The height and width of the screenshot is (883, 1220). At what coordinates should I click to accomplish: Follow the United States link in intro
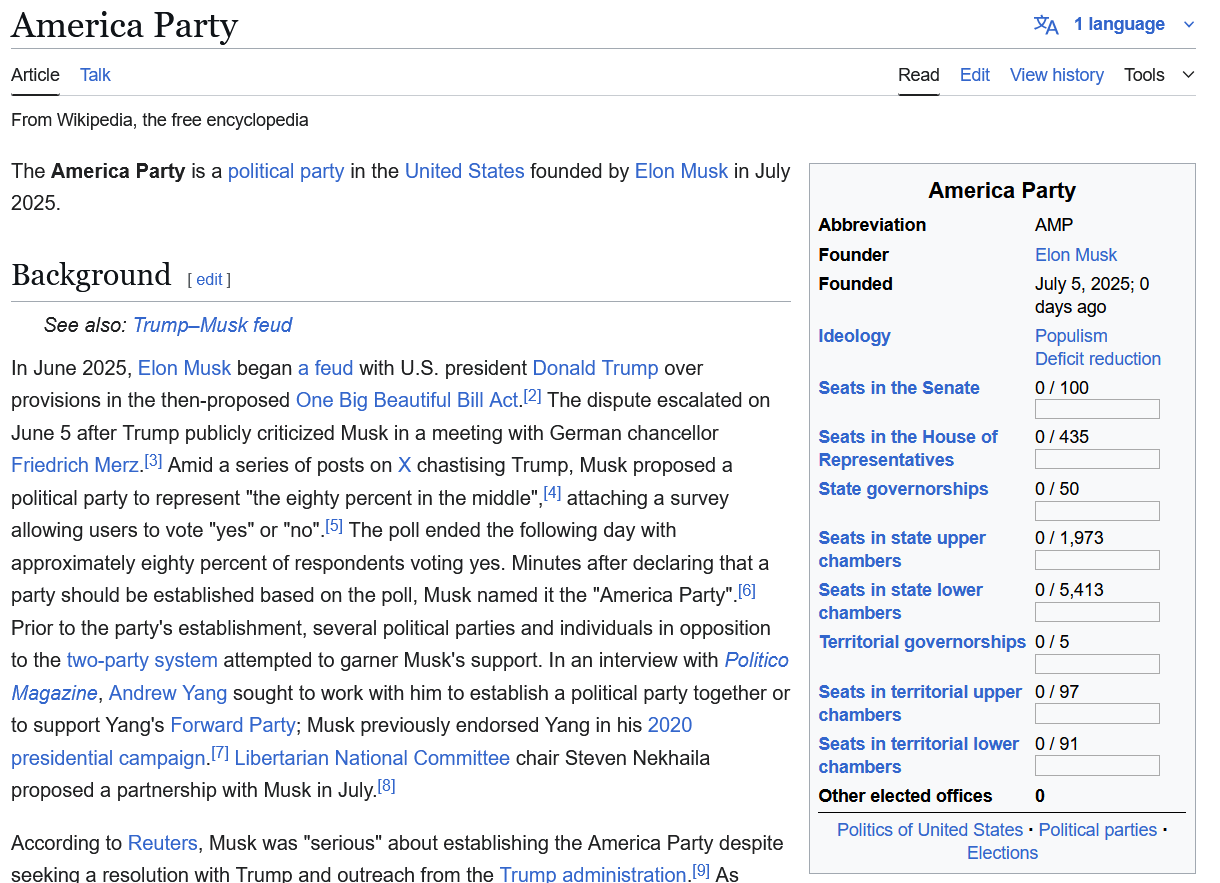point(464,171)
